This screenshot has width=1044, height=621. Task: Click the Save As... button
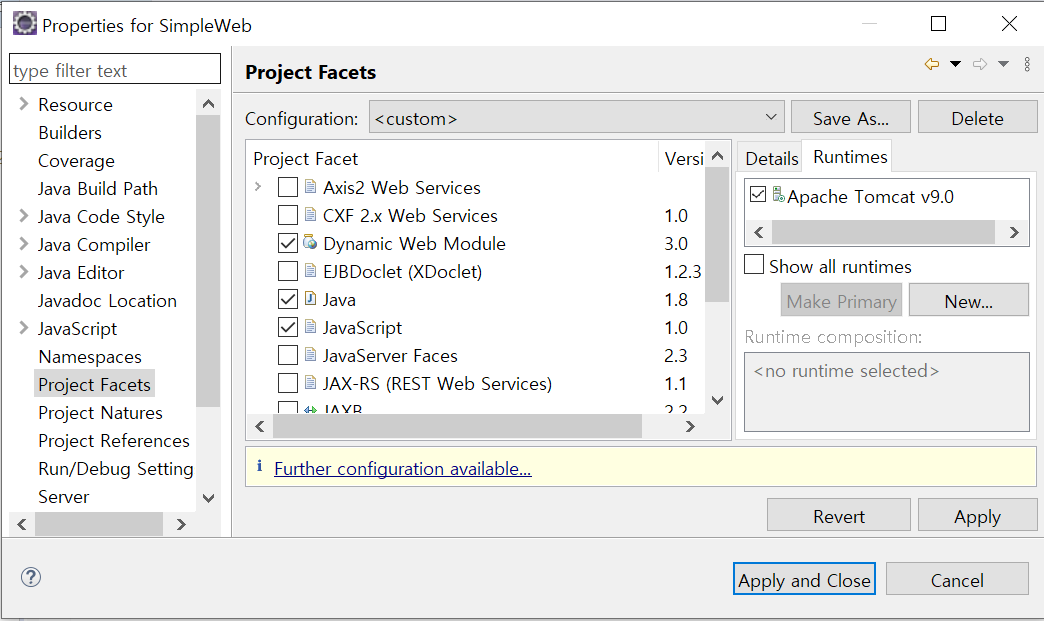850,118
